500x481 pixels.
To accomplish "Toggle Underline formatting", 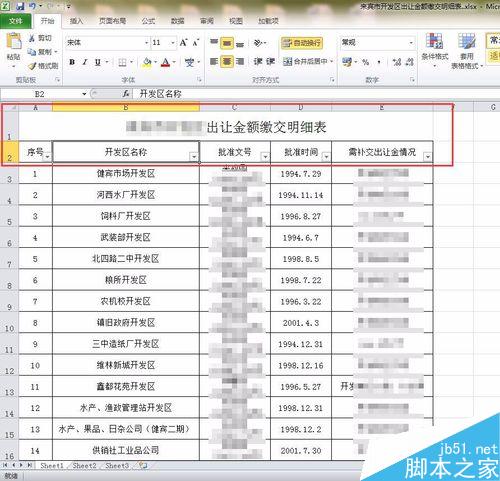I will 97,62.
